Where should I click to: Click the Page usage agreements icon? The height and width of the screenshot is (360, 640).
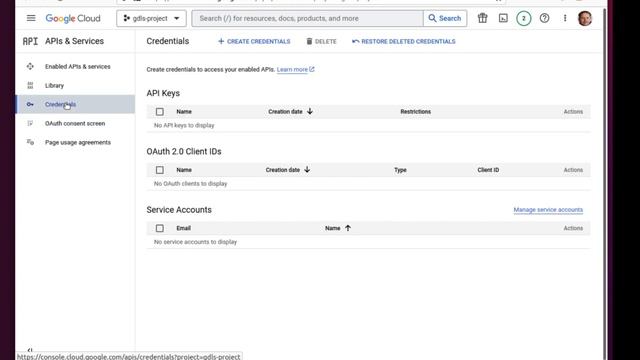[30, 142]
